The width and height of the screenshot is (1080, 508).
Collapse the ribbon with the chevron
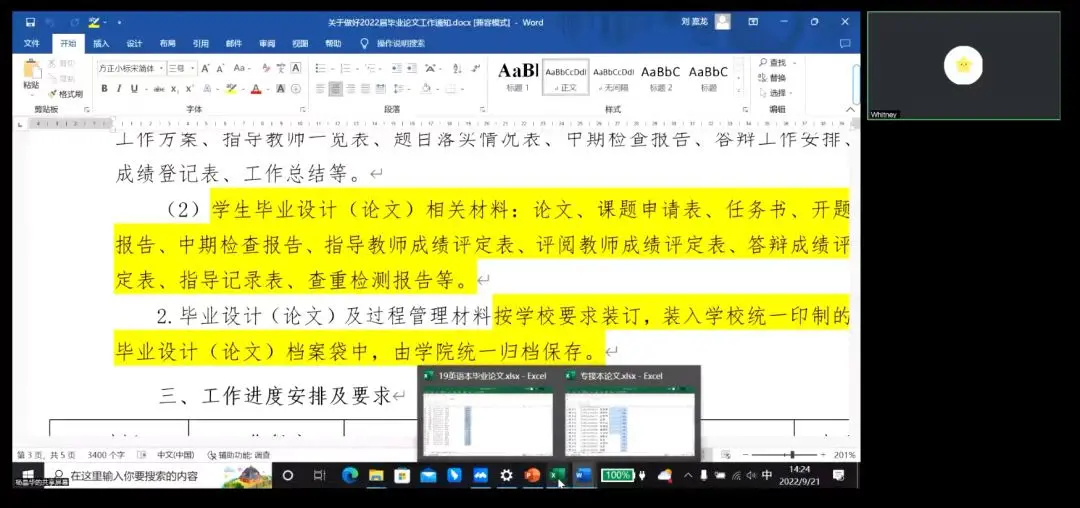point(849,109)
